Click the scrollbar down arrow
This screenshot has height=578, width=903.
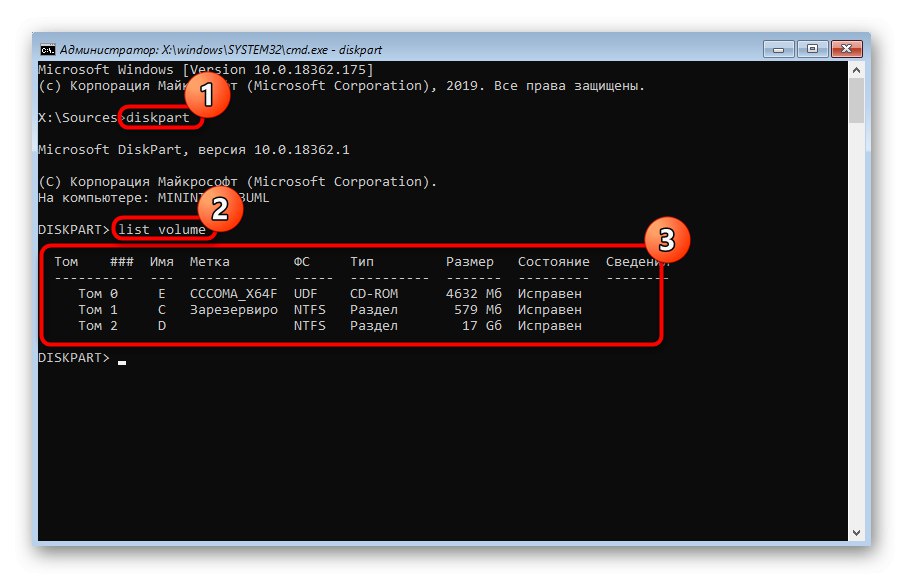[856, 533]
